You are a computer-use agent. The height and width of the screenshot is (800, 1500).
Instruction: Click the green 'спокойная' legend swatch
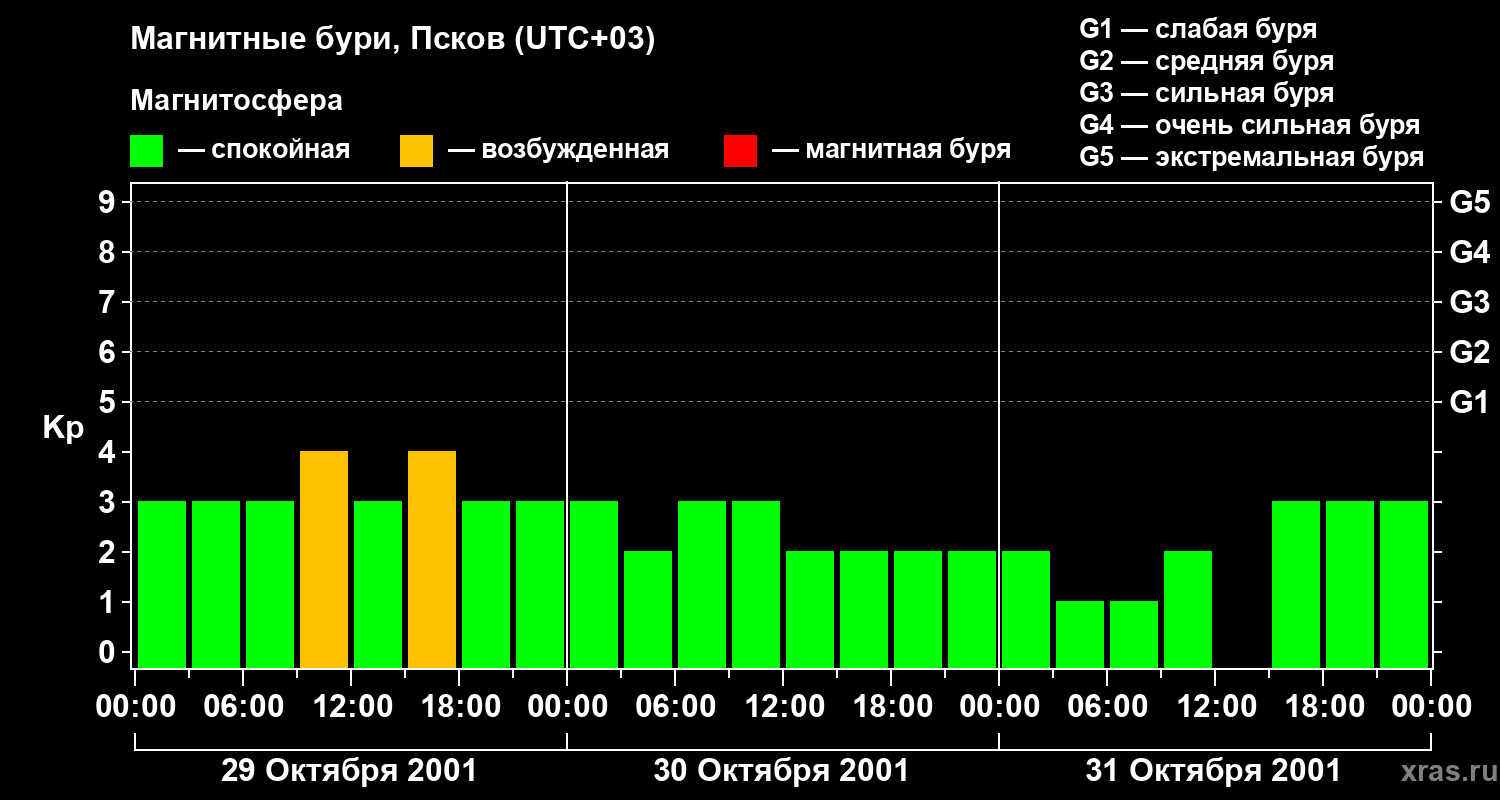click(x=147, y=151)
